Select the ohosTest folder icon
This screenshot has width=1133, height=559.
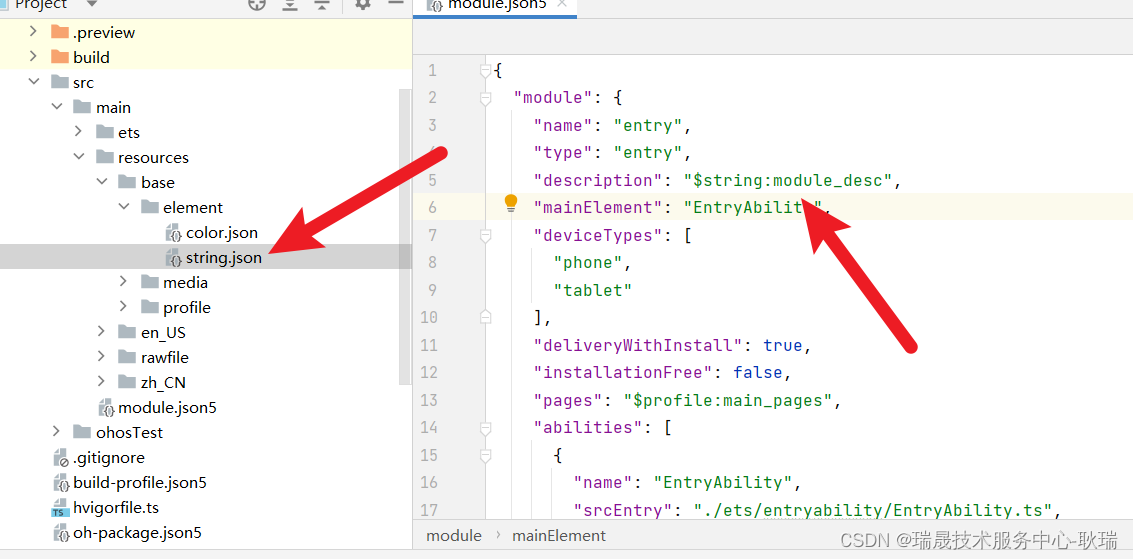(x=82, y=433)
